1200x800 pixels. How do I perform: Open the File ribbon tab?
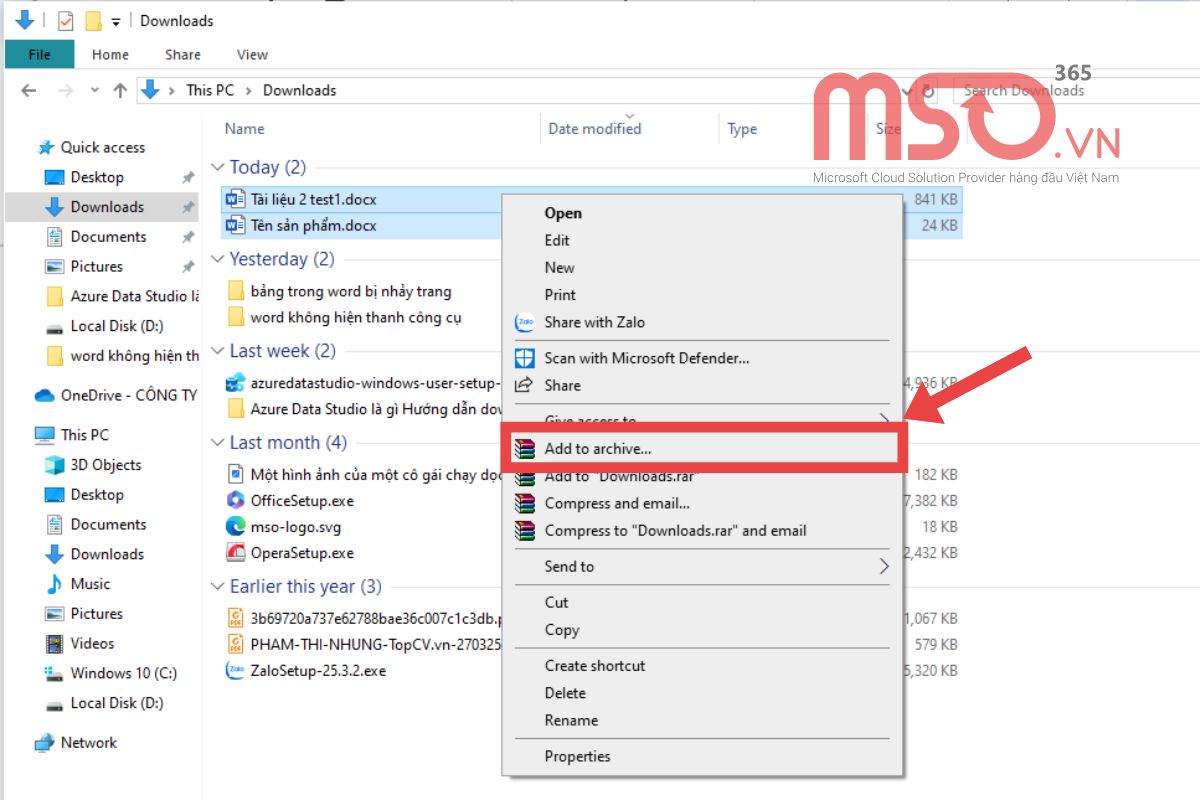40,55
